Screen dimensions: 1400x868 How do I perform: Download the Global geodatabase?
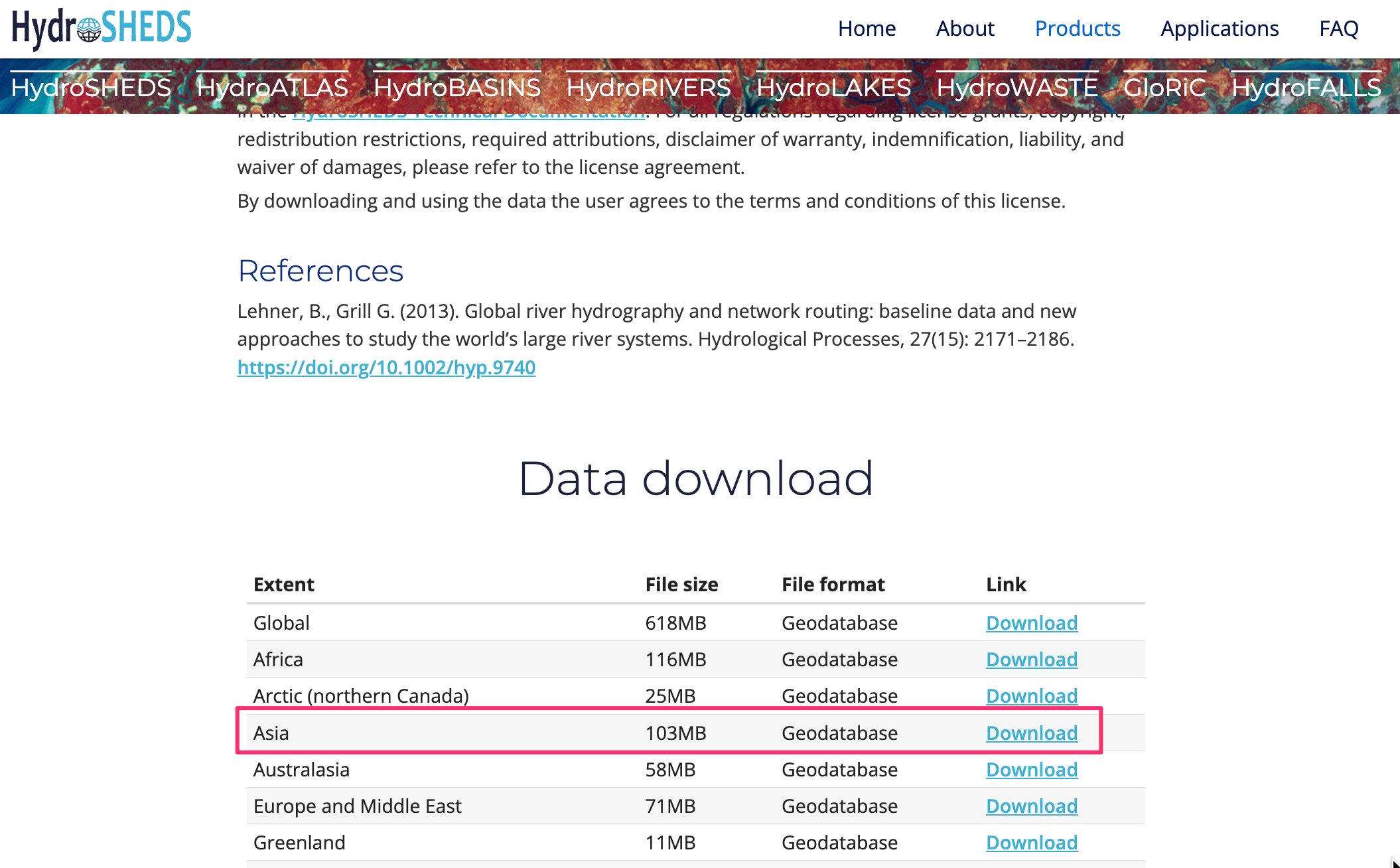pos(1031,623)
